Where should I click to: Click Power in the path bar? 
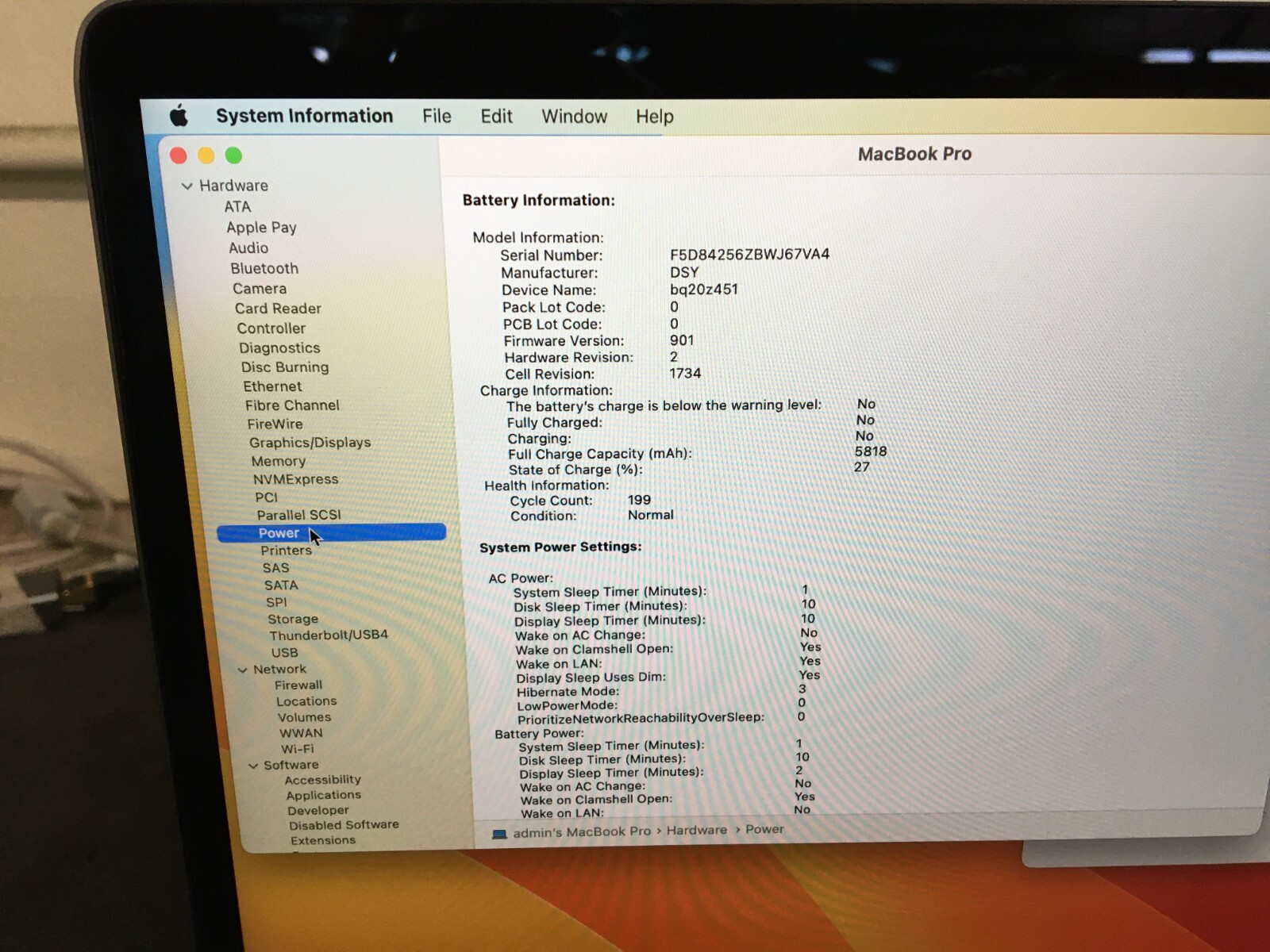[x=764, y=830]
